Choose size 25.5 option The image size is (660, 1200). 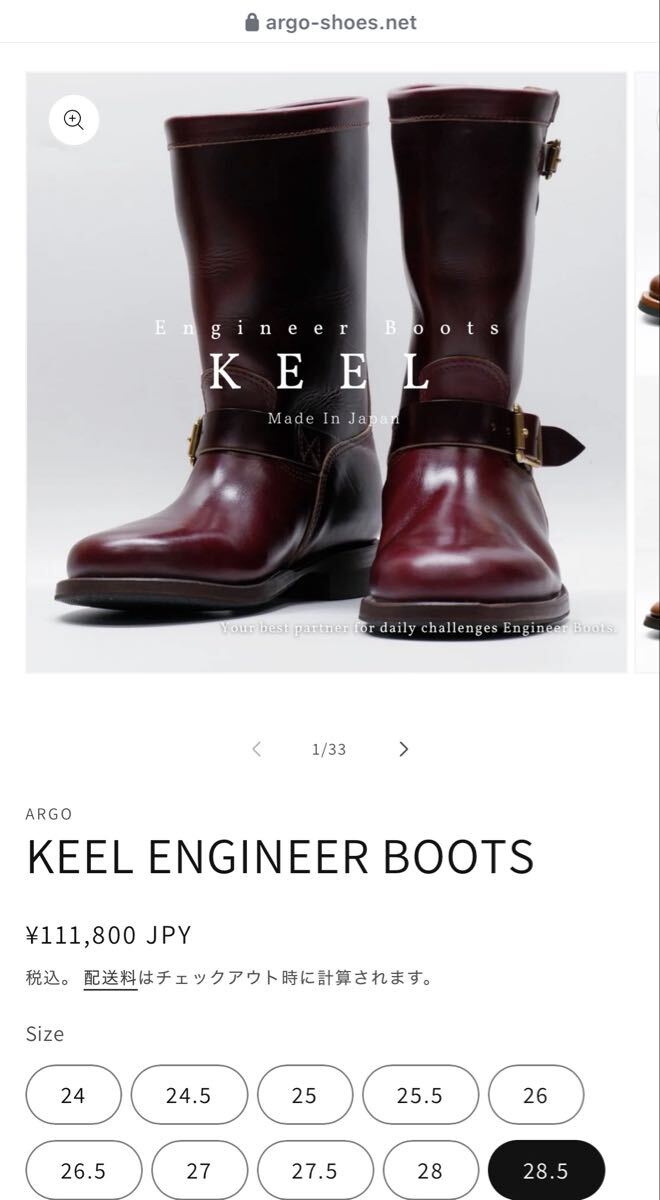coord(420,1095)
